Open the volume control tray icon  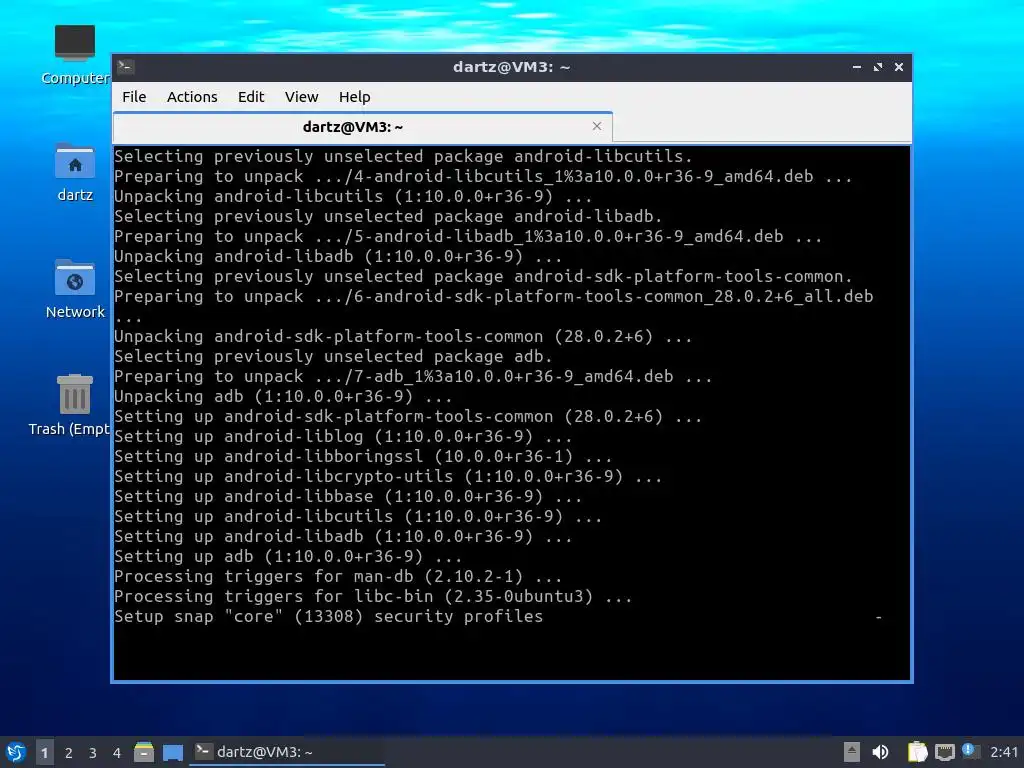pyautogui.click(x=880, y=752)
